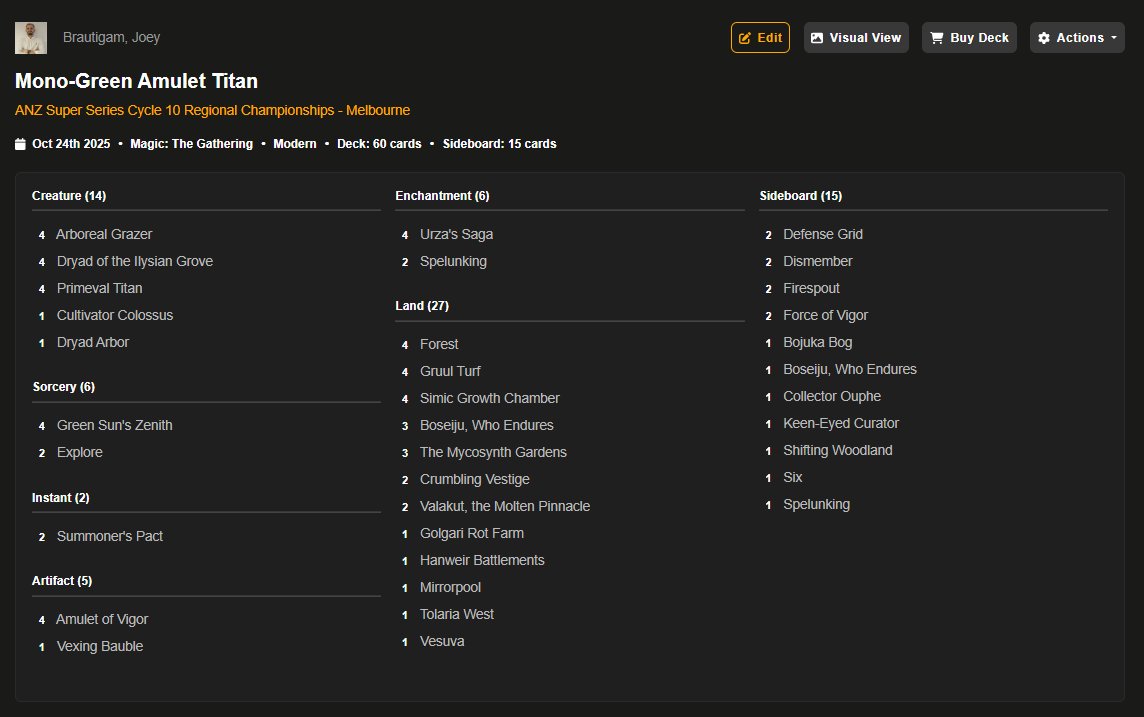Screen dimensions: 1144x717
Task: Click Spelunking in the Sideboard list
Action: tap(816, 504)
